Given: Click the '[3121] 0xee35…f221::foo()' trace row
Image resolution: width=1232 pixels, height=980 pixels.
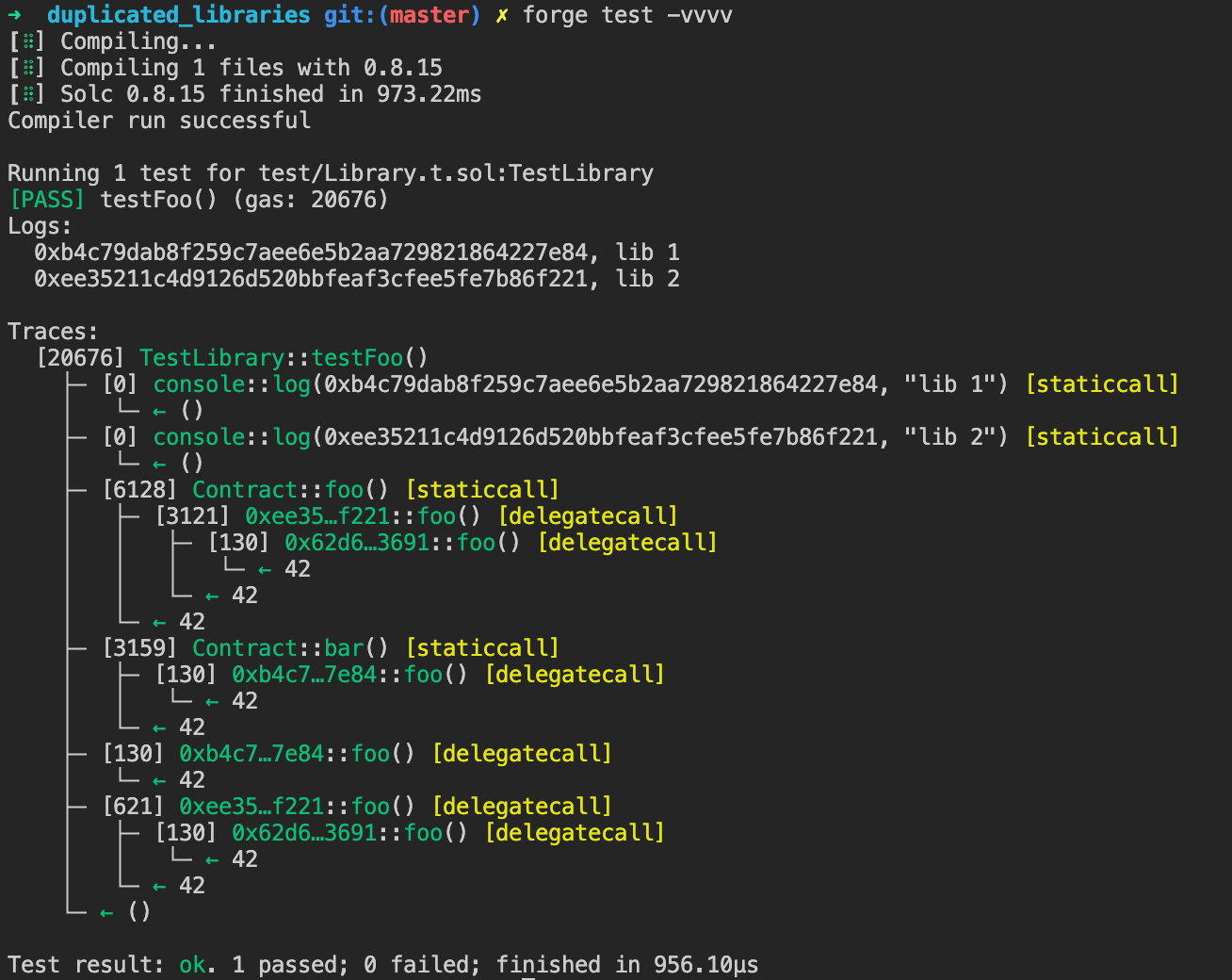Looking at the screenshot, I should (416, 516).
